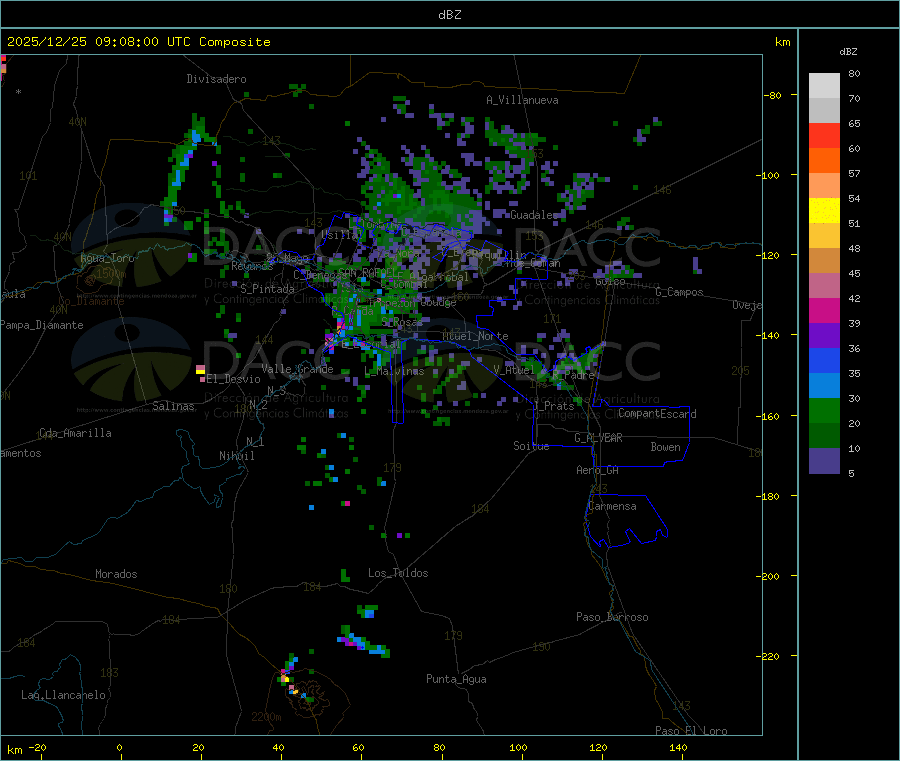This screenshot has height=761, width=900.
Task: Click the dBZ title at top
Action: point(449,15)
